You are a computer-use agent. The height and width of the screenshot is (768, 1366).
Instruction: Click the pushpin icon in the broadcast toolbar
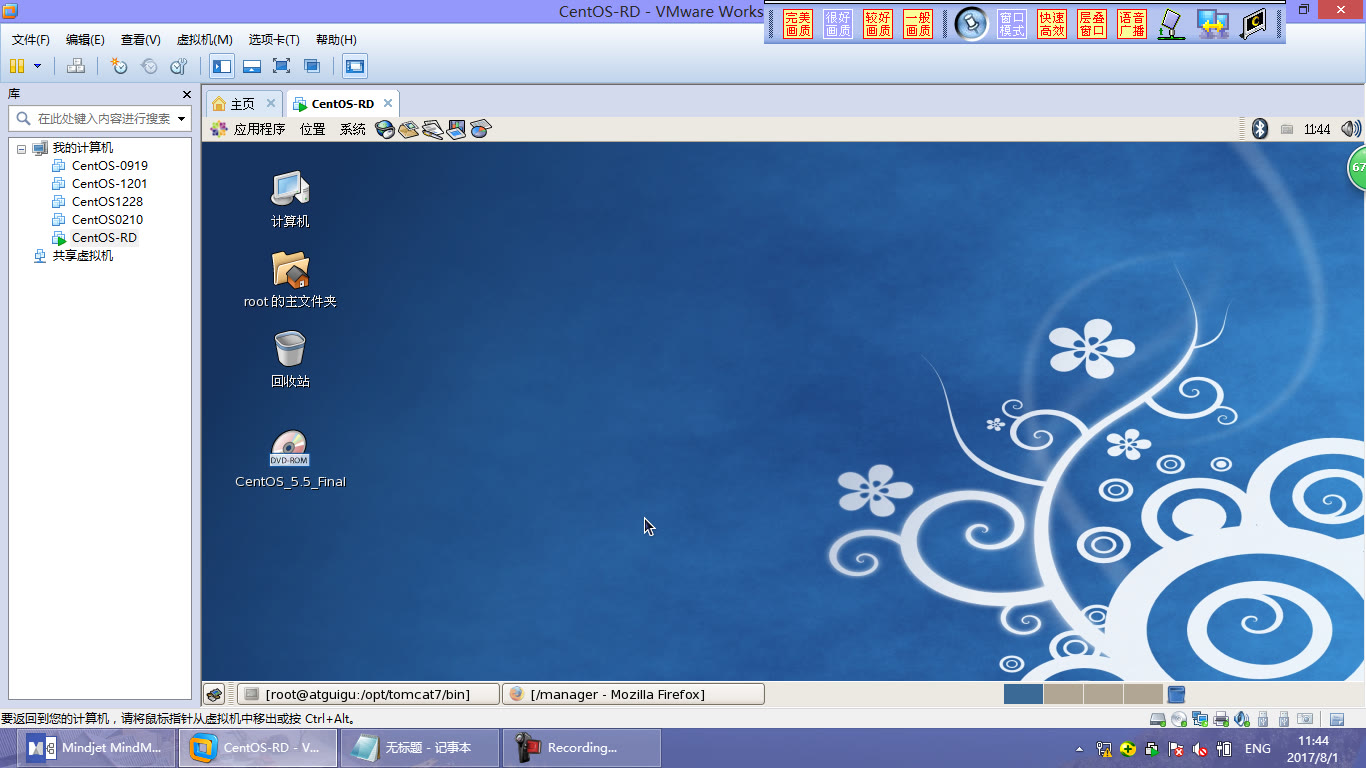pos(971,23)
